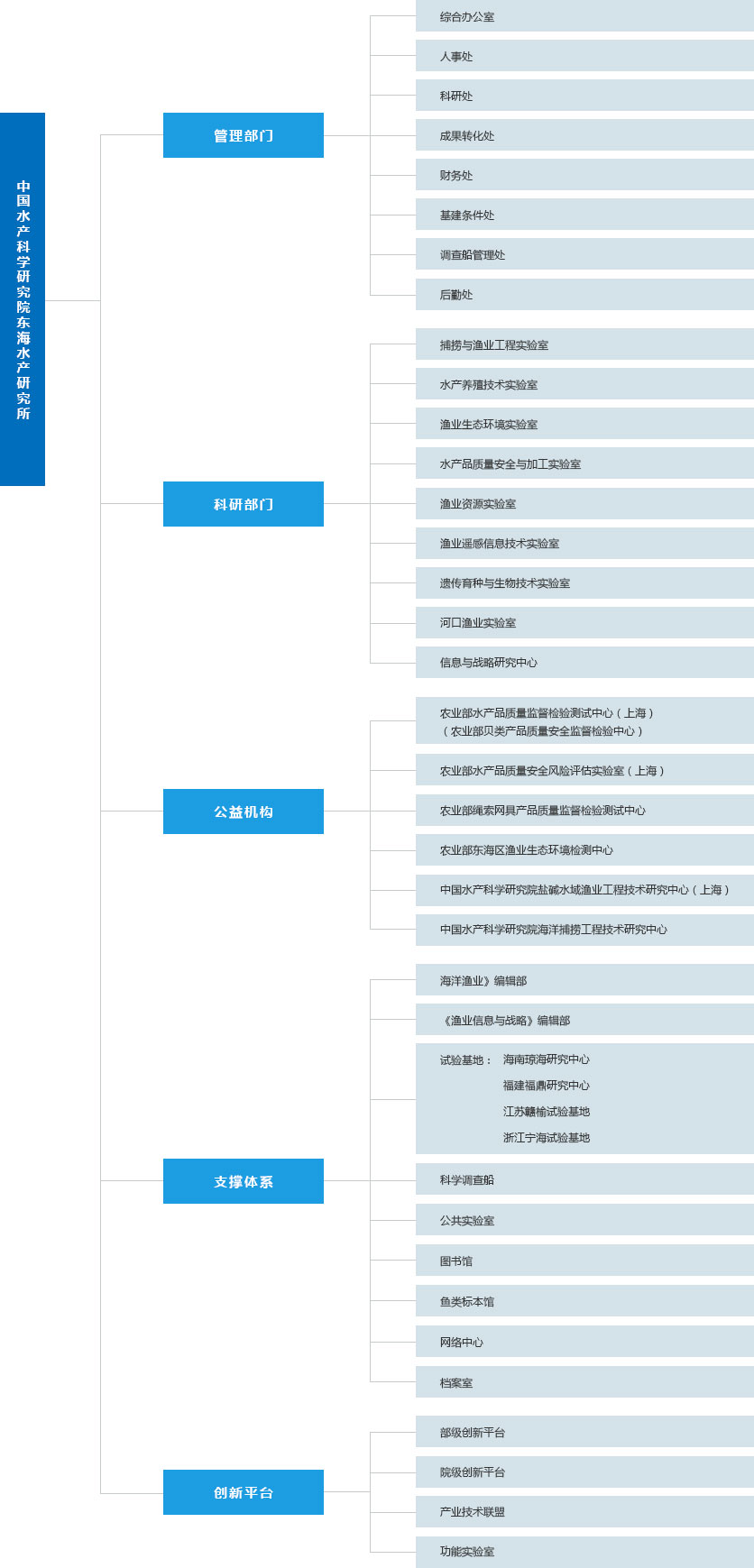Open the 成果转化处 entry
This screenshot has width=754, height=1568.
click(584, 135)
